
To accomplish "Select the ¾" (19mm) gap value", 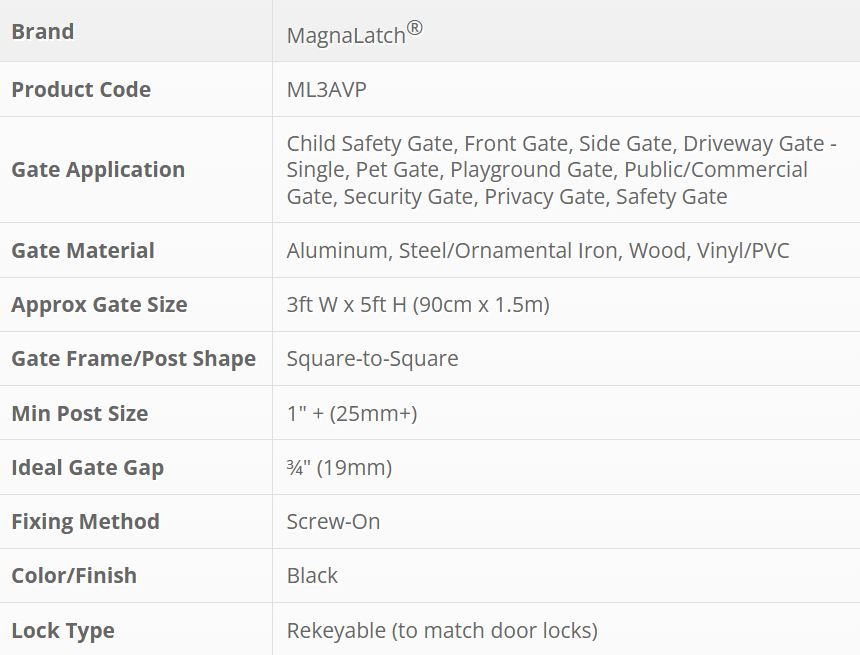I will (339, 468).
